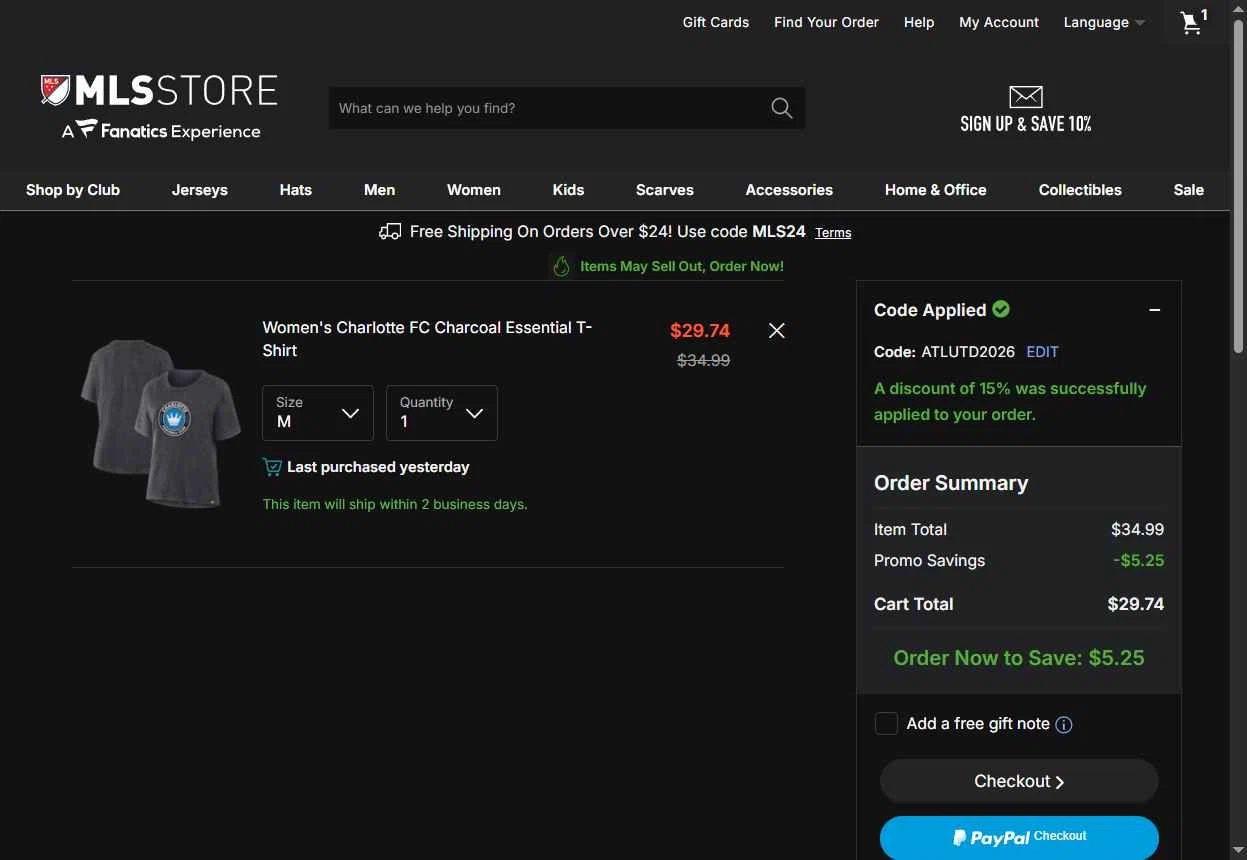
Task: Open the Accessories menu
Action: coord(789,190)
